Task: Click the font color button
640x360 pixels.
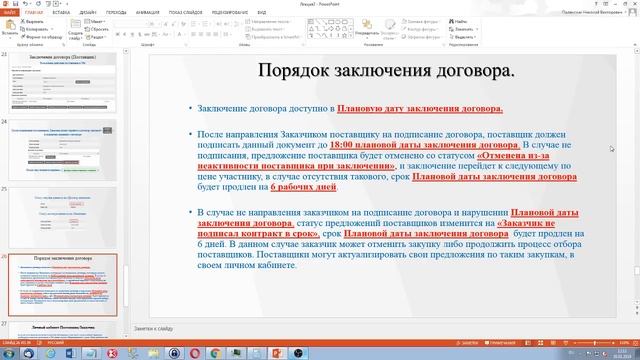Action: tap(180, 35)
